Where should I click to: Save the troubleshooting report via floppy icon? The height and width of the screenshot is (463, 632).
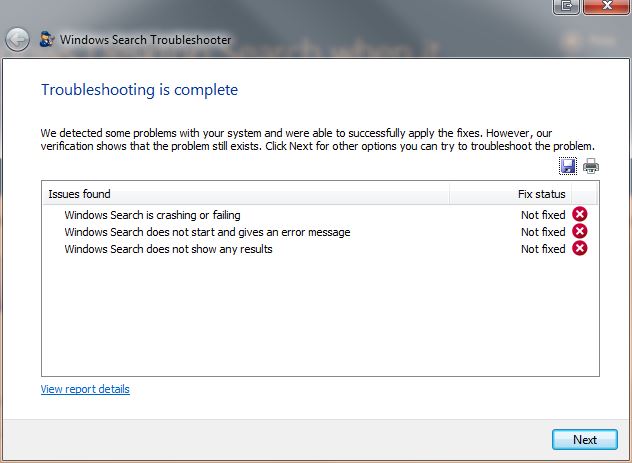point(568,166)
